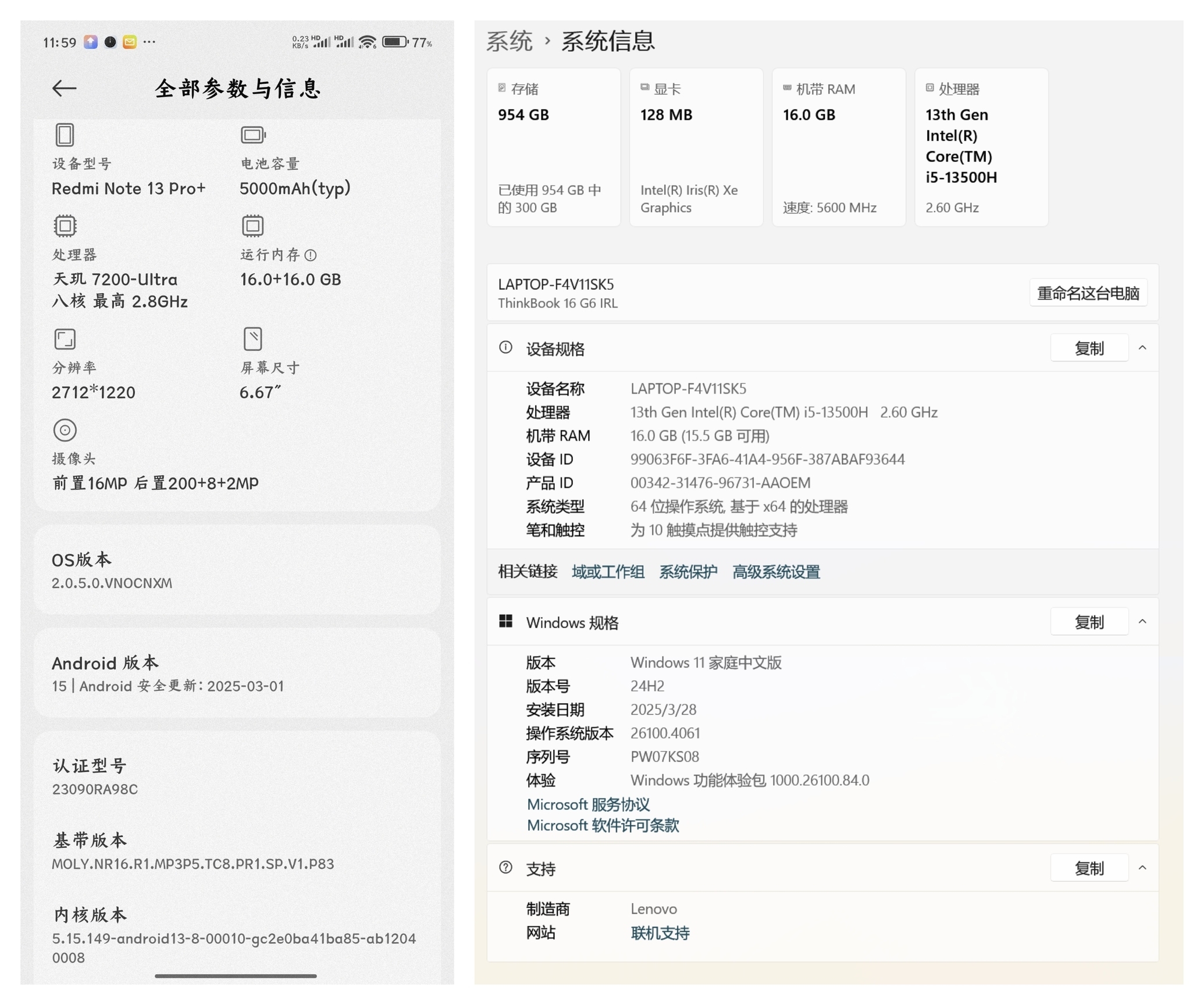This screenshot has width=1204, height=1005.
Task: Collapse the Windows 规格 section chevron
Action: [x=1142, y=622]
